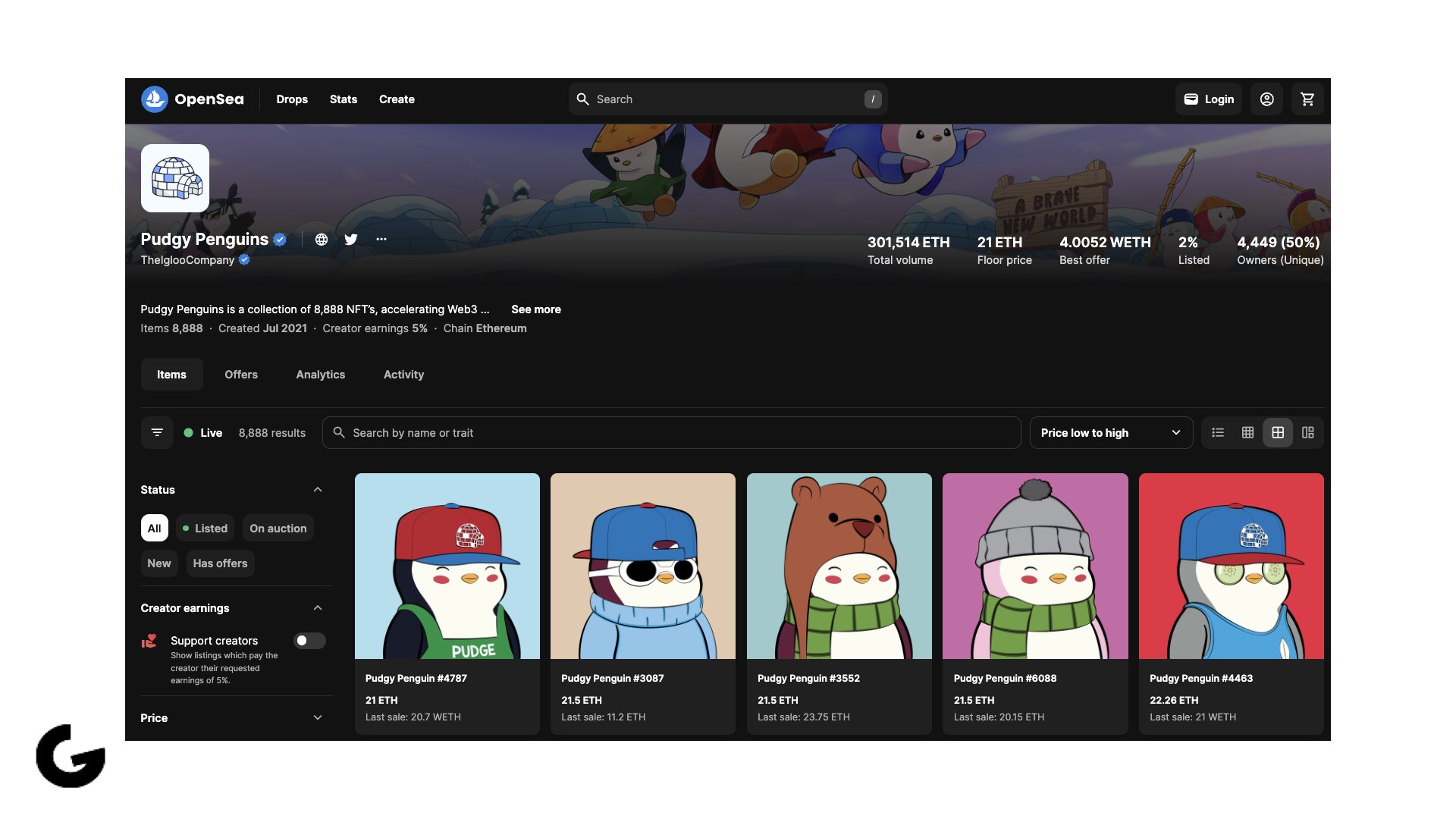Select the All status filter
Image resolution: width=1456 pixels, height=819 pixels.
click(x=155, y=529)
